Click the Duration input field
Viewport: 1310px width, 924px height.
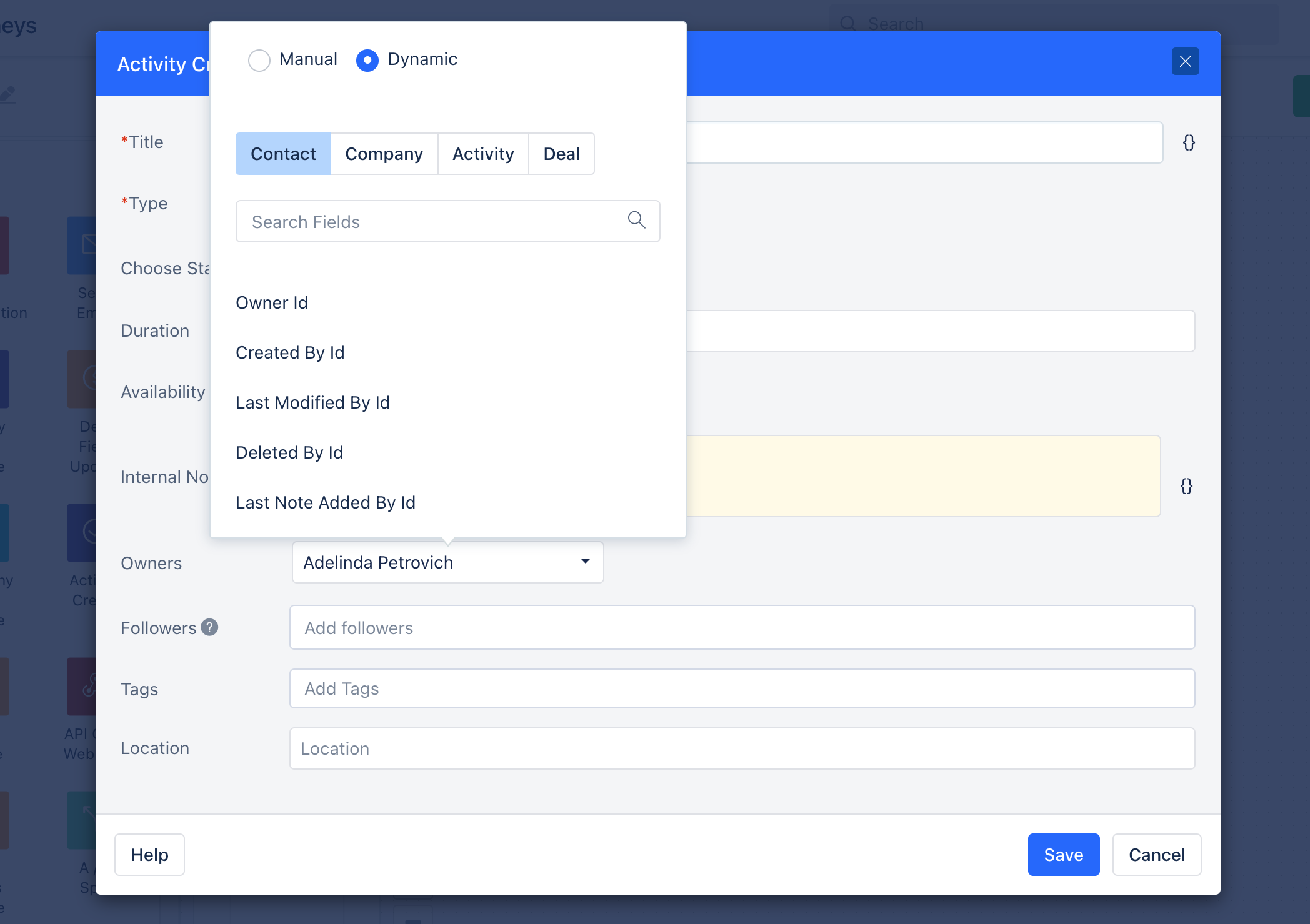click(x=940, y=331)
